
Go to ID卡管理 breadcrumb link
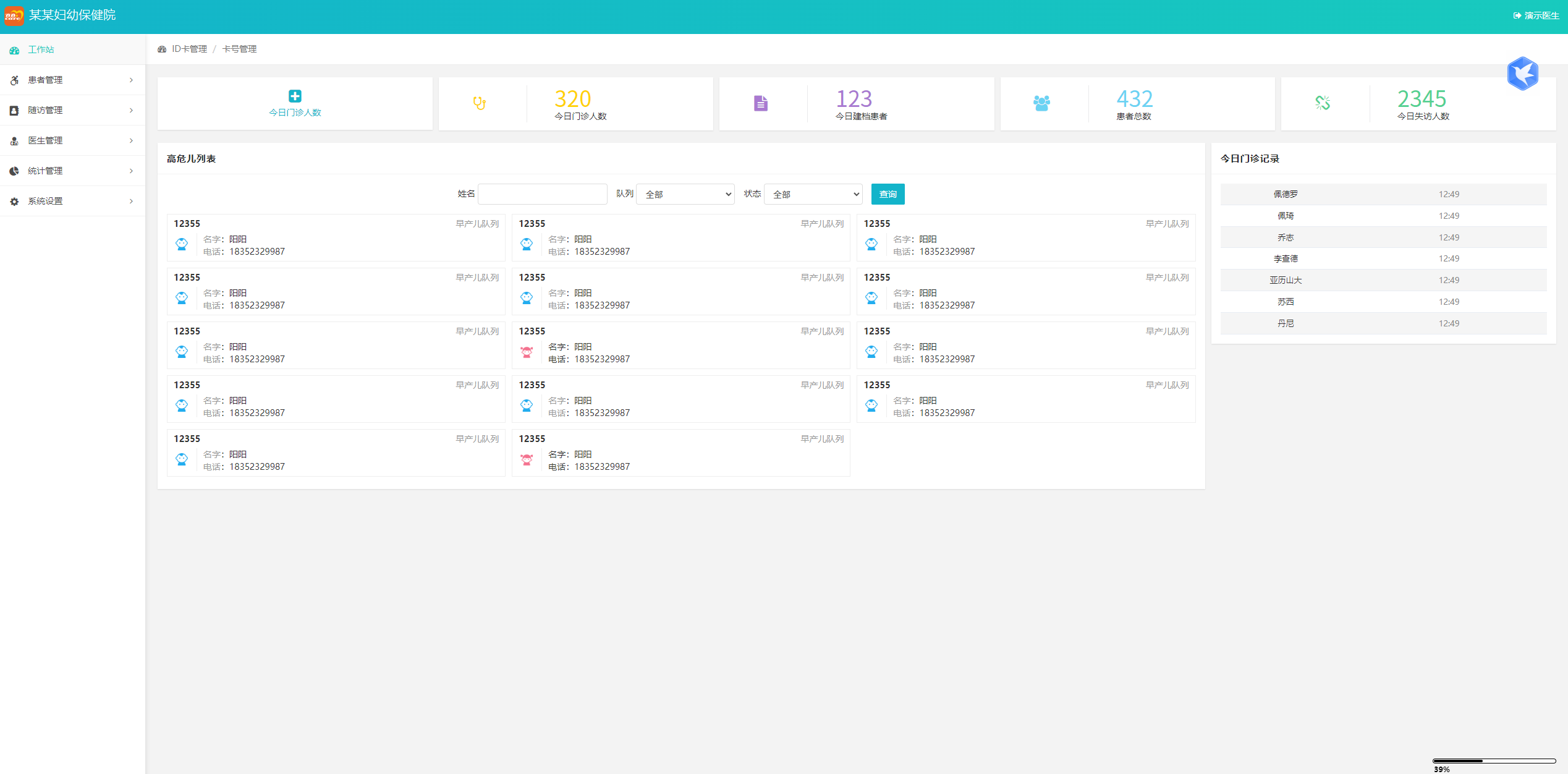click(x=189, y=49)
